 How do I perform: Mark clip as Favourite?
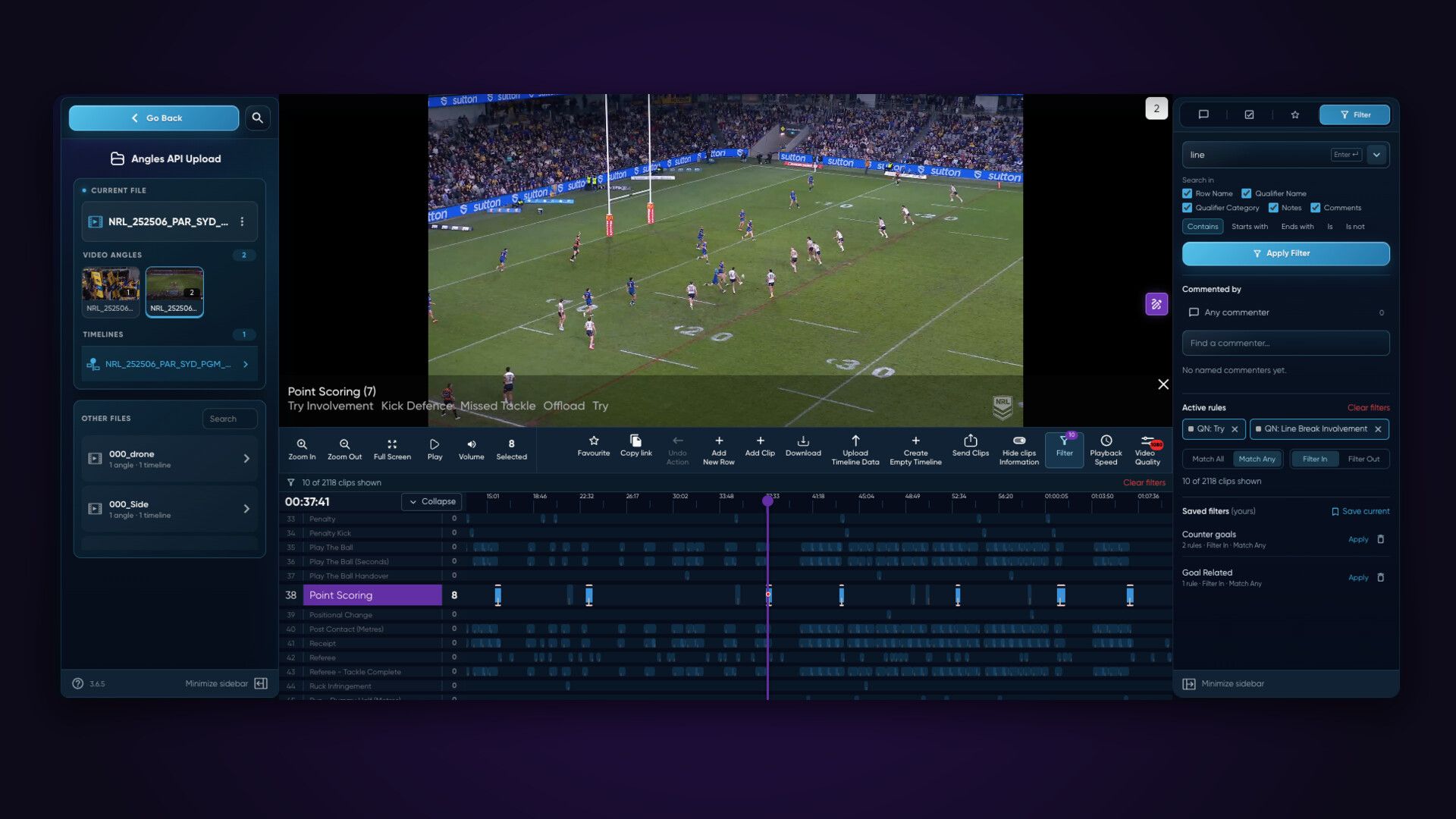point(594,446)
